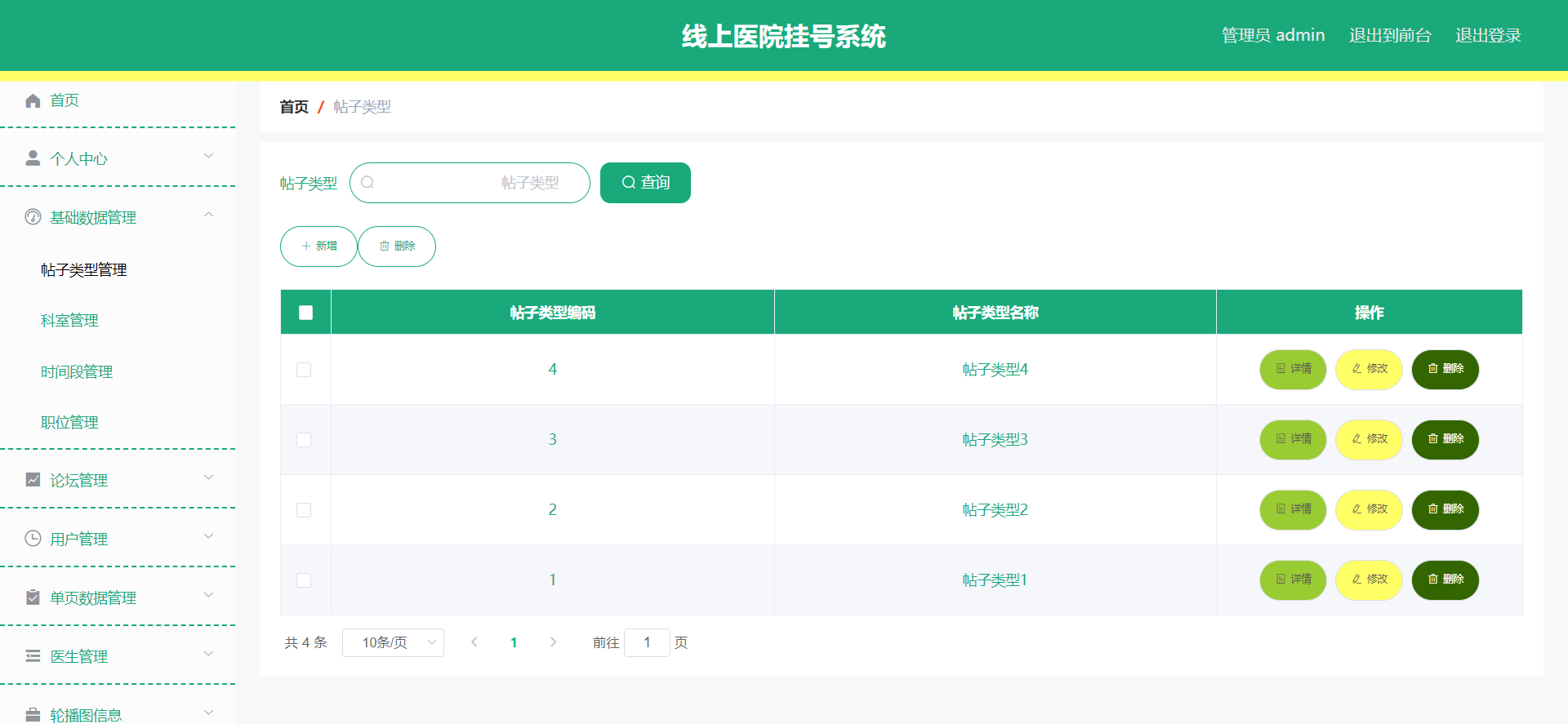The image size is (1568, 724).
Task: Click the previous page arrow in pagination
Action: click(x=474, y=642)
